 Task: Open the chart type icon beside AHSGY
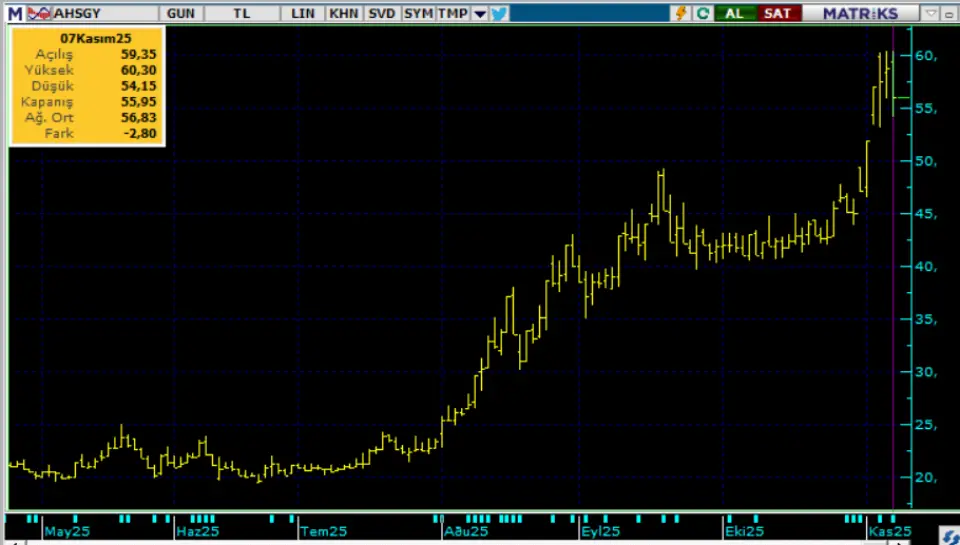[39, 13]
